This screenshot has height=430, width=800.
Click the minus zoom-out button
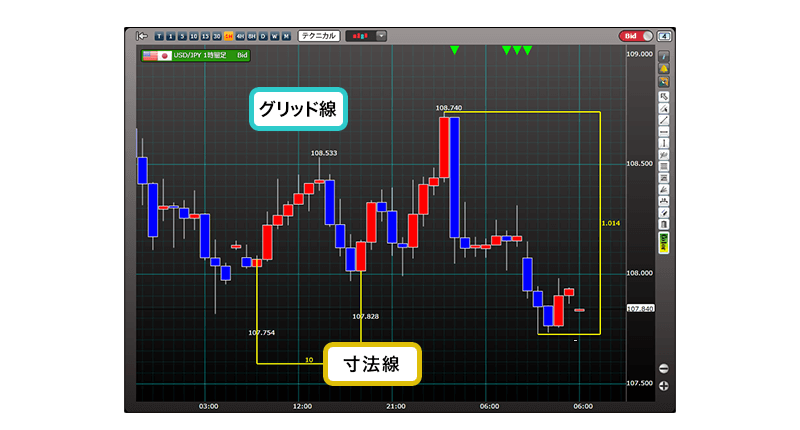tap(664, 368)
